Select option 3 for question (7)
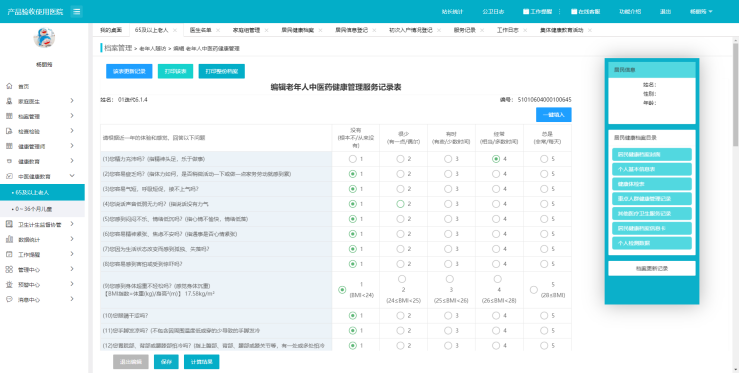This screenshot has width=740, height=374. [448, 249]
